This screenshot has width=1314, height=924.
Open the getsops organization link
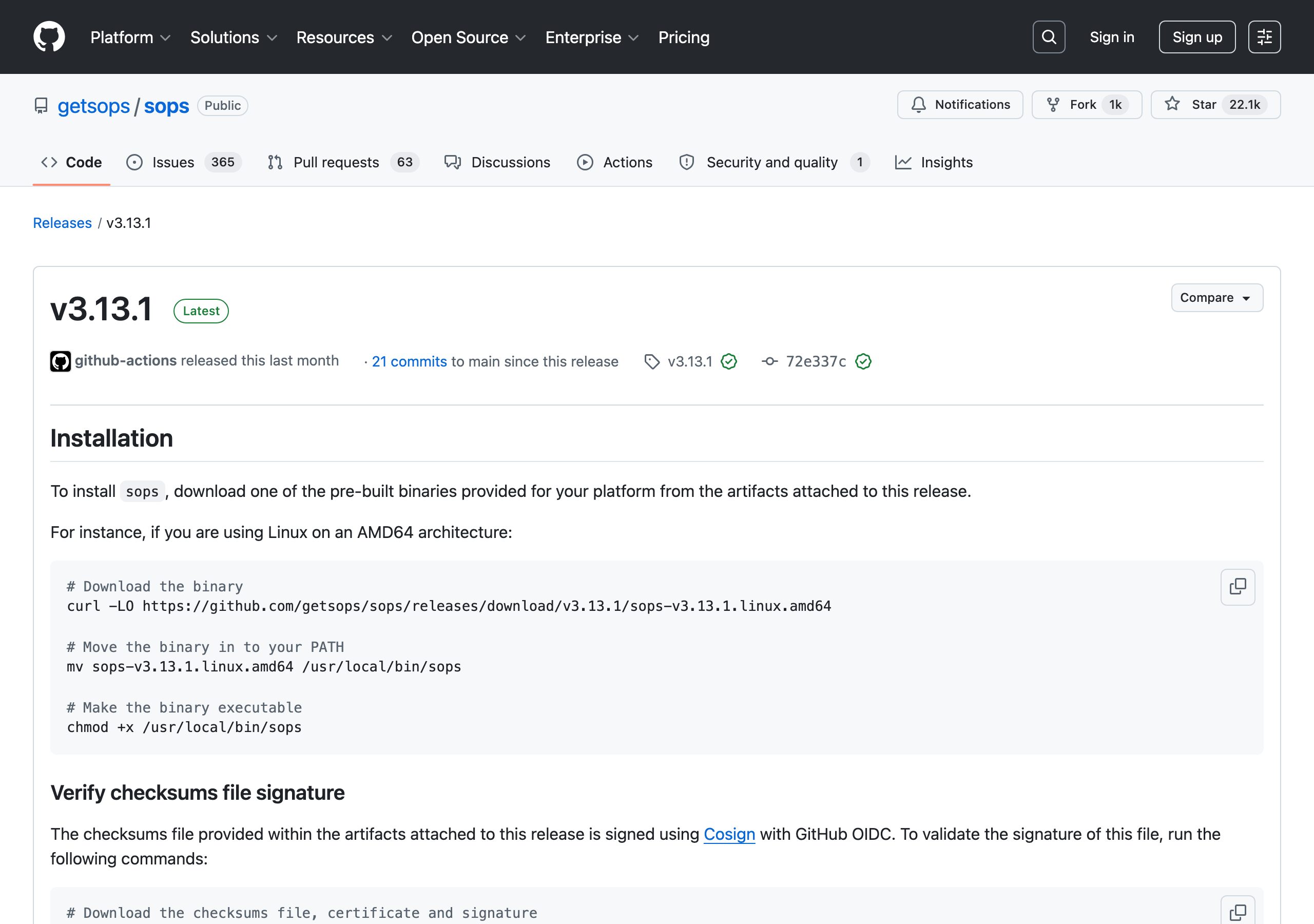coord(94,106)
